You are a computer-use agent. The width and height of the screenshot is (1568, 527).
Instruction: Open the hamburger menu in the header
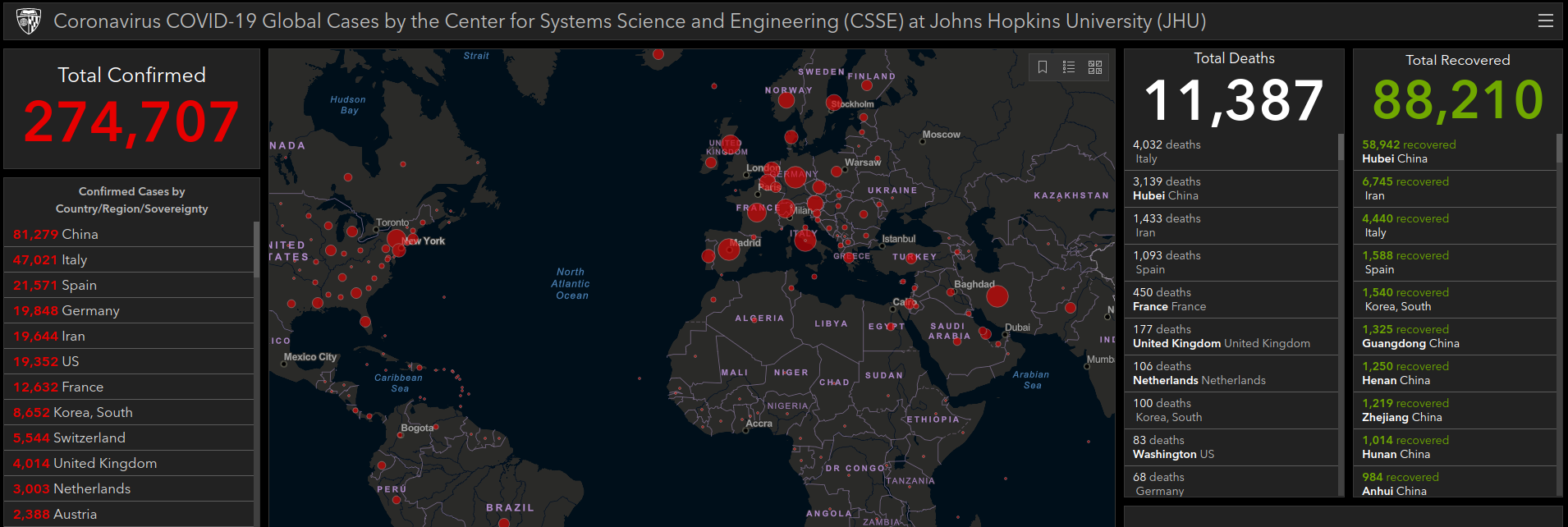point(1545,21)
